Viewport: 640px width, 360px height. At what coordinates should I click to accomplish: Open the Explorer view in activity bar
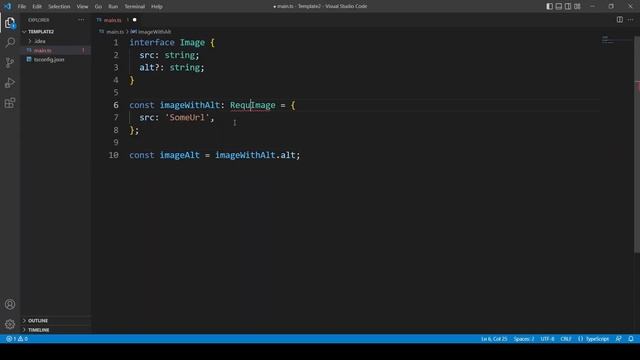coord(10,23)
